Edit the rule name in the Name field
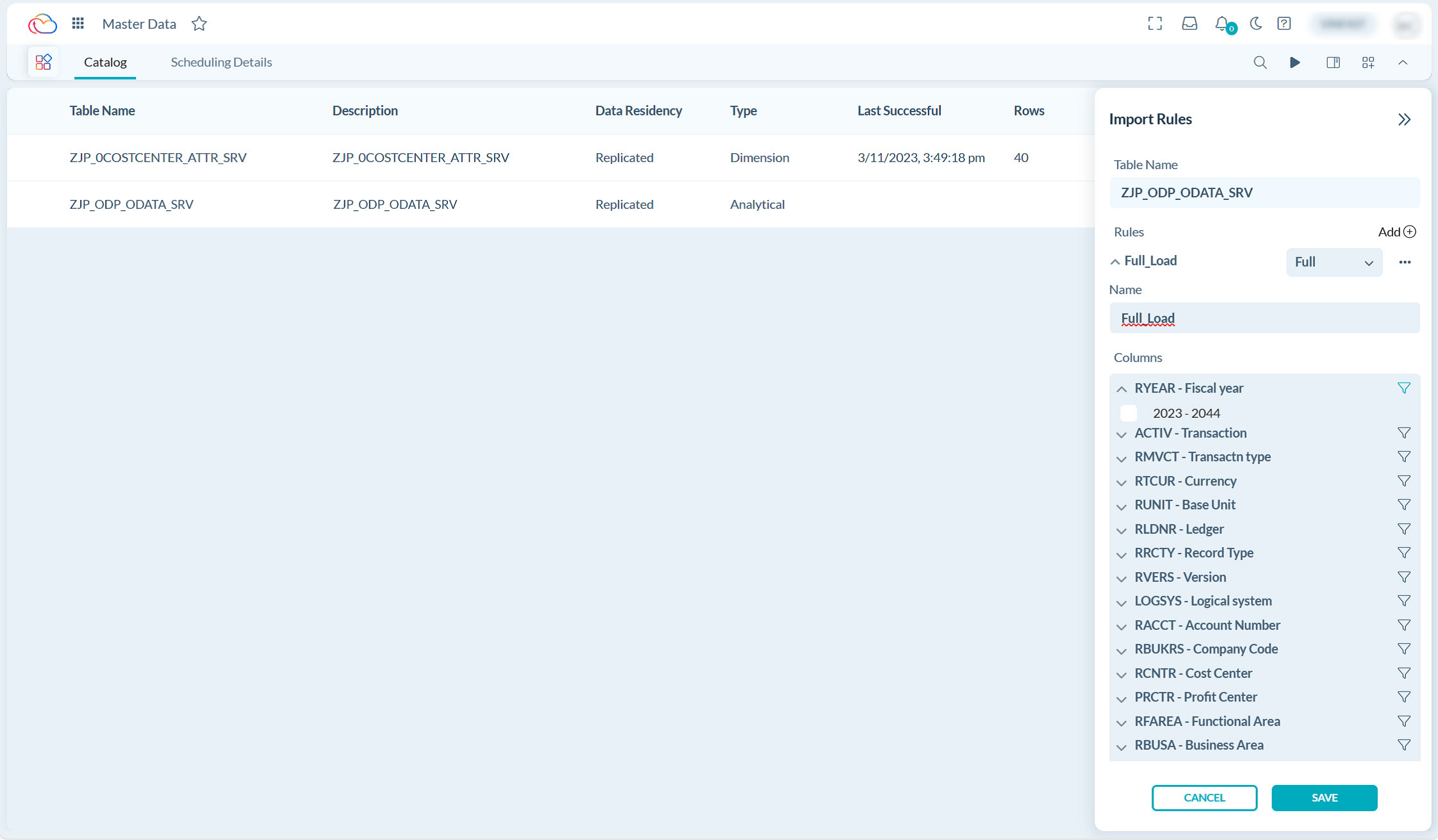This screenshot has width=1438, height=840. tap(1264, 318)
